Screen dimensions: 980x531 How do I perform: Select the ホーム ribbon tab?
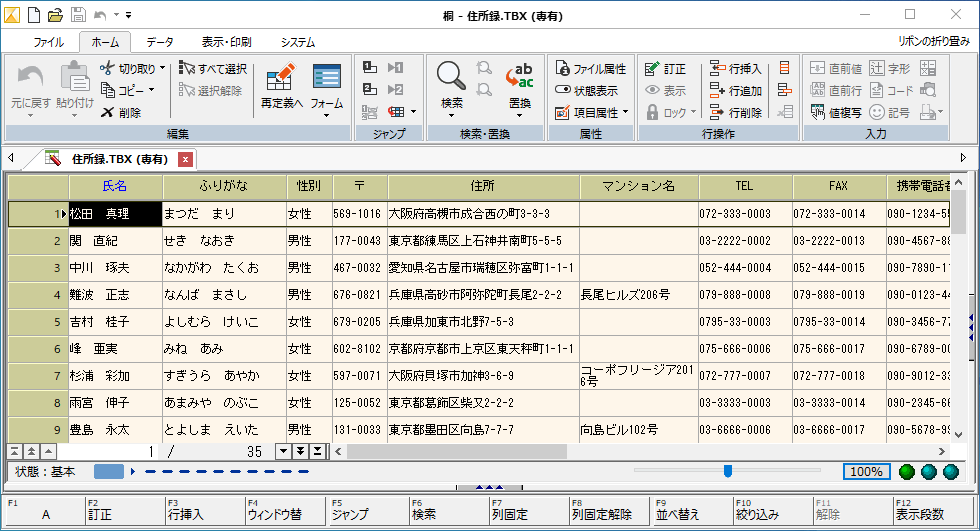tap(105, 42)
